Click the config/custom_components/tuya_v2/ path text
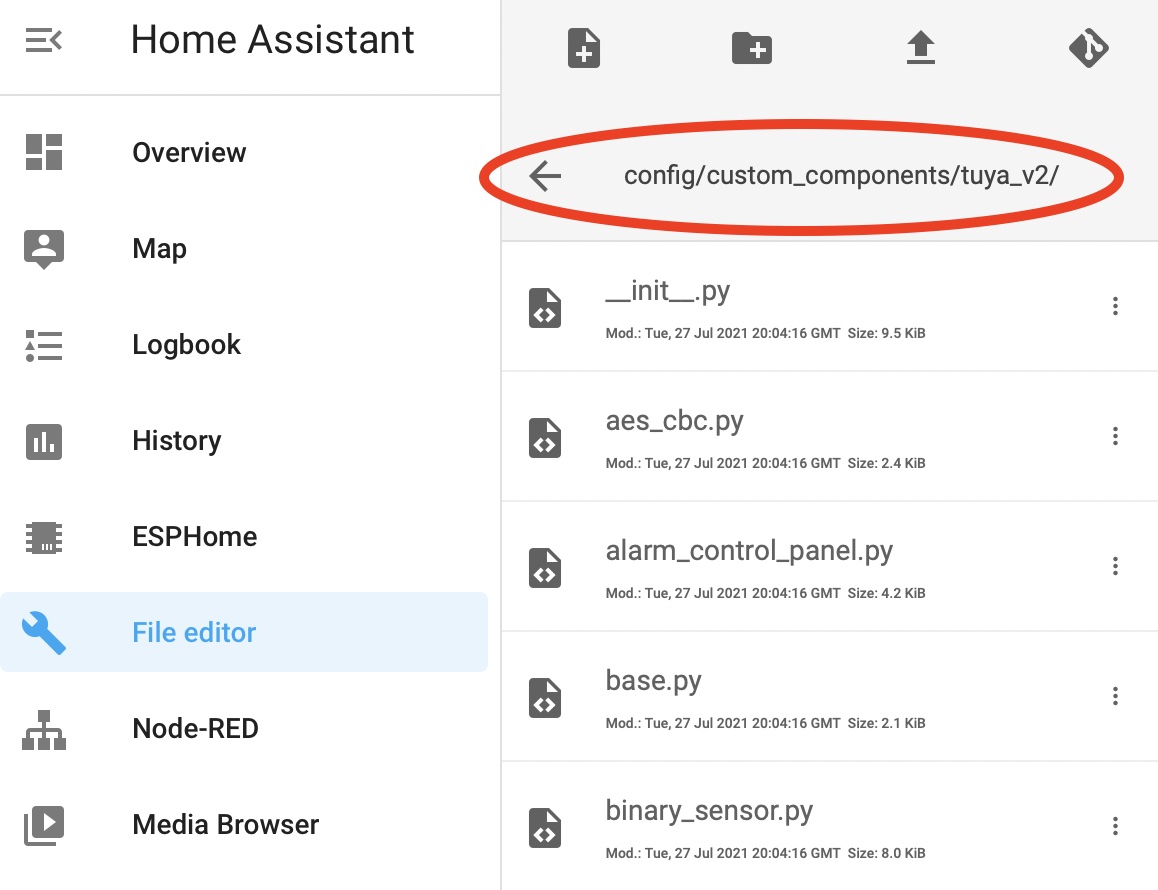 pyautogui.click(x=841, y=176)
